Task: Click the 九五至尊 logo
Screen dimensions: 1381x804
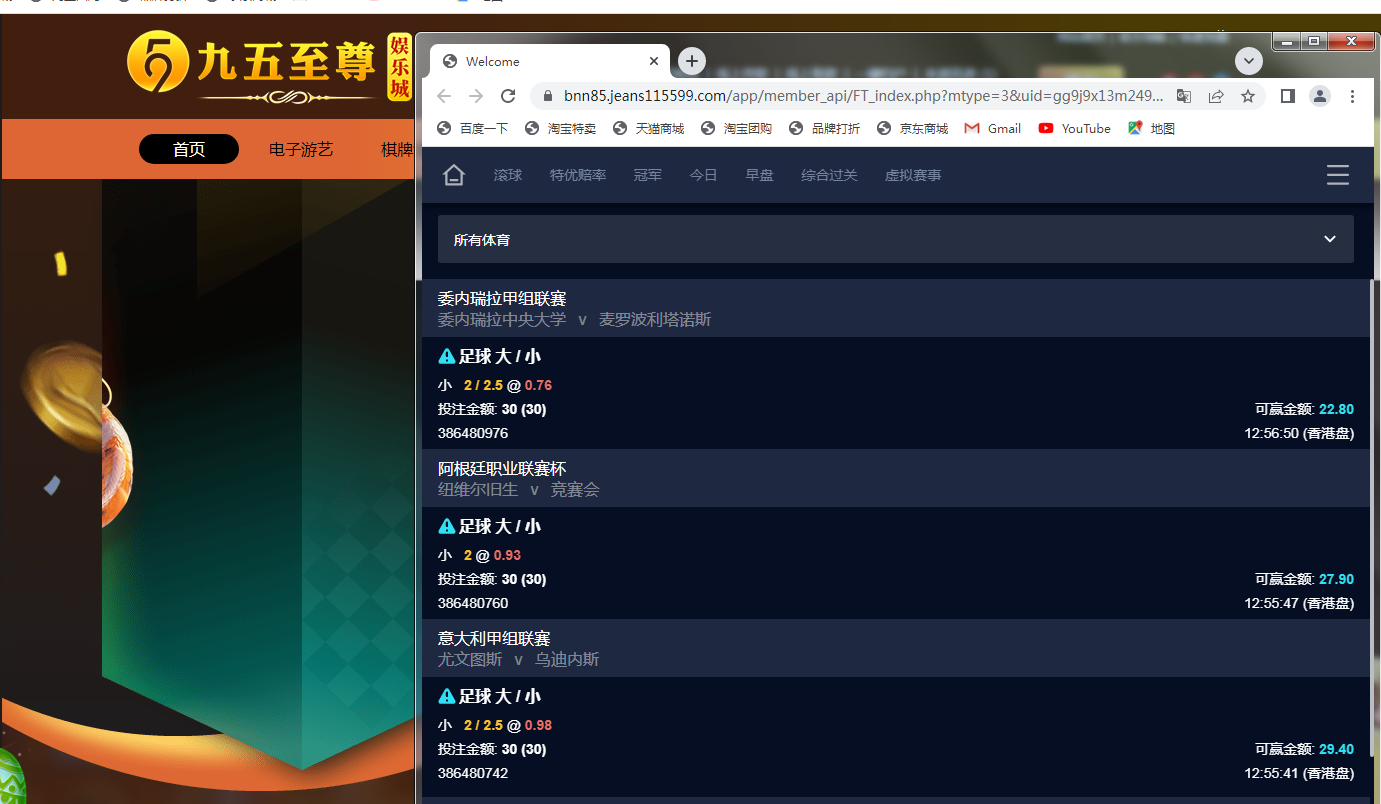Action: click(x=270, y=66)
